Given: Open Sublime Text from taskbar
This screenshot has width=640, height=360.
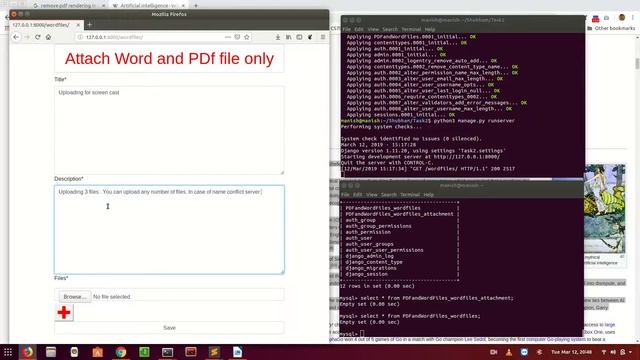Looking at the screenshot, I should tap(214, 352).
